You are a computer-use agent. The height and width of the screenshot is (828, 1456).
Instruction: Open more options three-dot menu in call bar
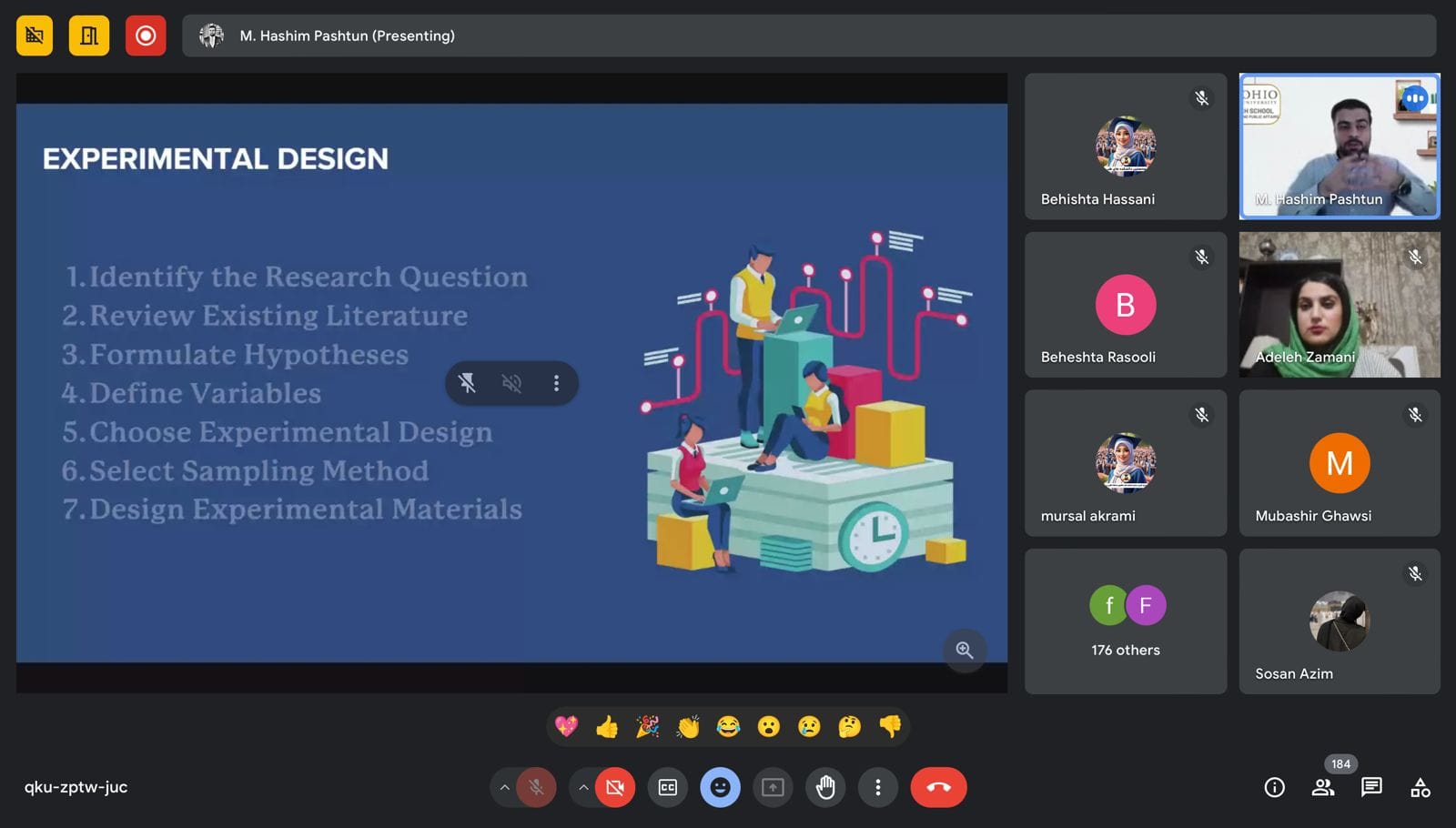[877, 788]
